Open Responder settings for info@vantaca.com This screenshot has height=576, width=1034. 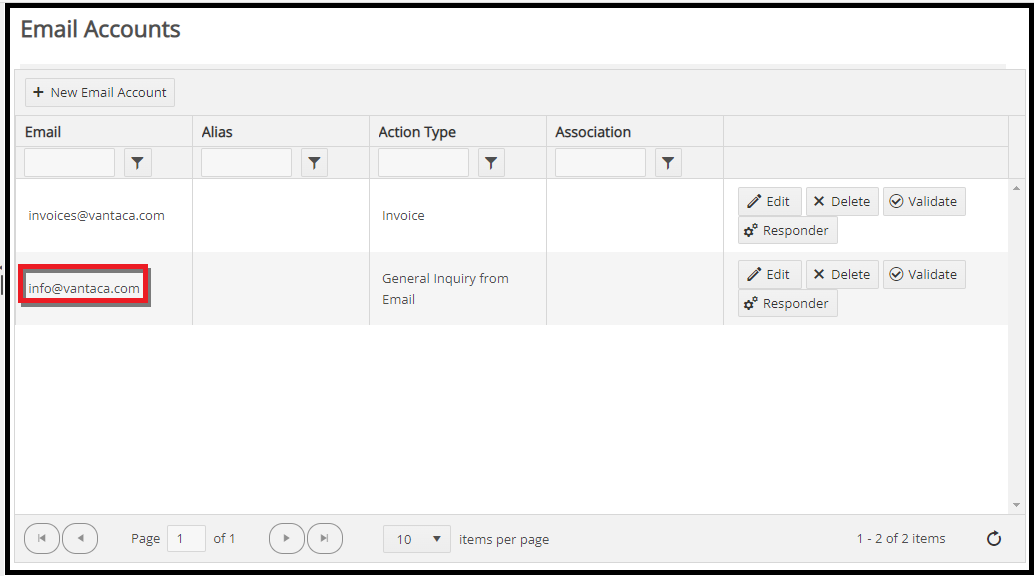[x=787, y=303]
